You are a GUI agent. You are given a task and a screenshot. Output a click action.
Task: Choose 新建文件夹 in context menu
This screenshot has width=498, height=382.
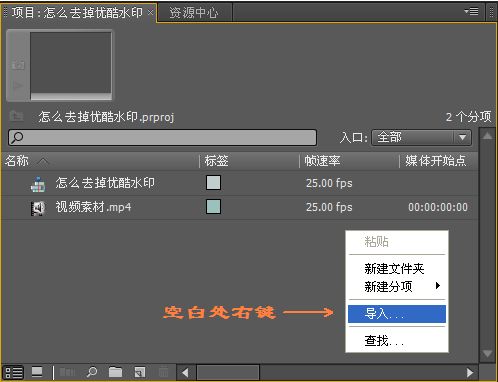(x=394, y=268)
